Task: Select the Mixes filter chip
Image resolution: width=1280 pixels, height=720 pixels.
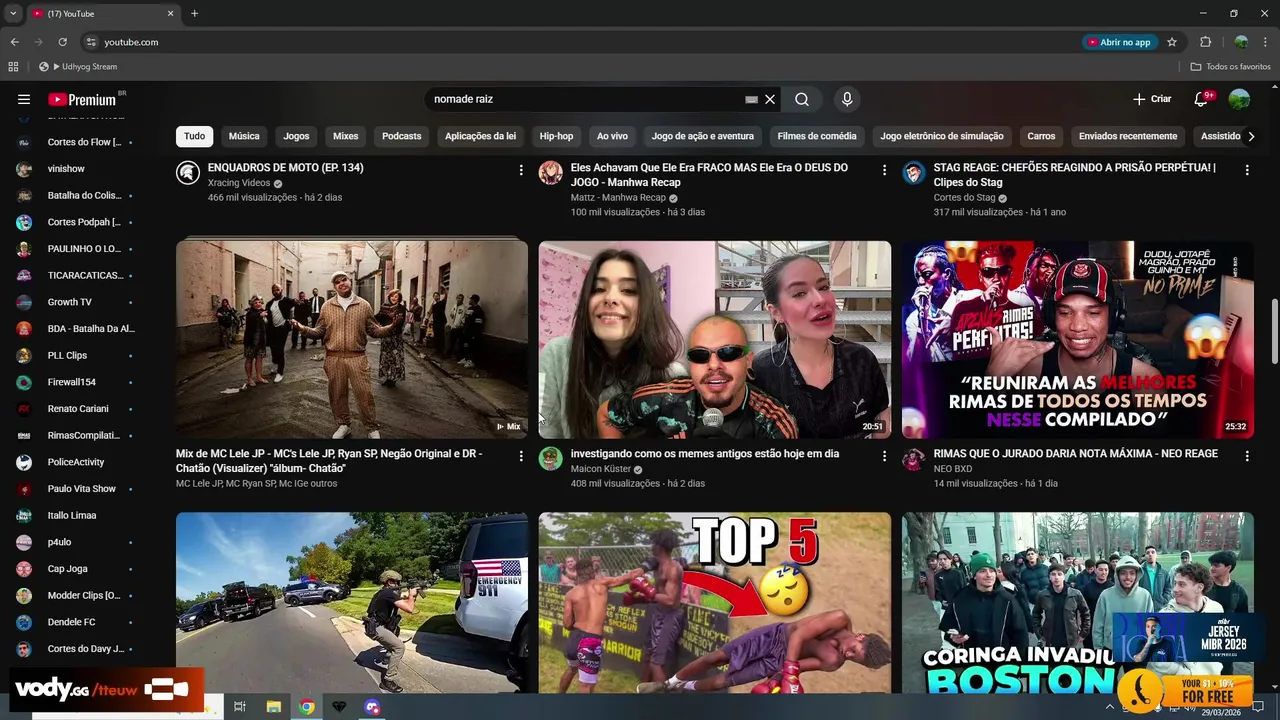Action: point(346,136)
